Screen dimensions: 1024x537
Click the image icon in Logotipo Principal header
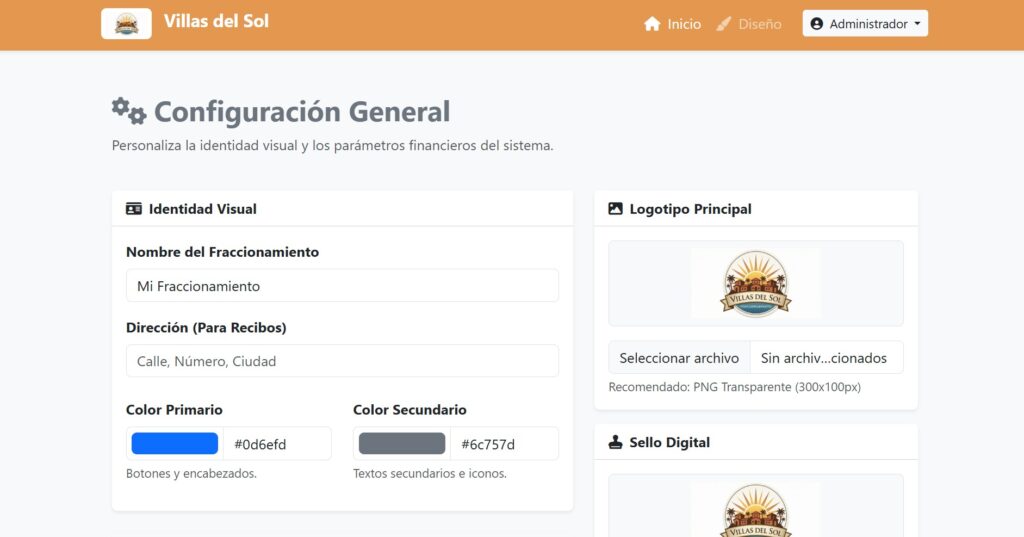(x=616, y=209)
